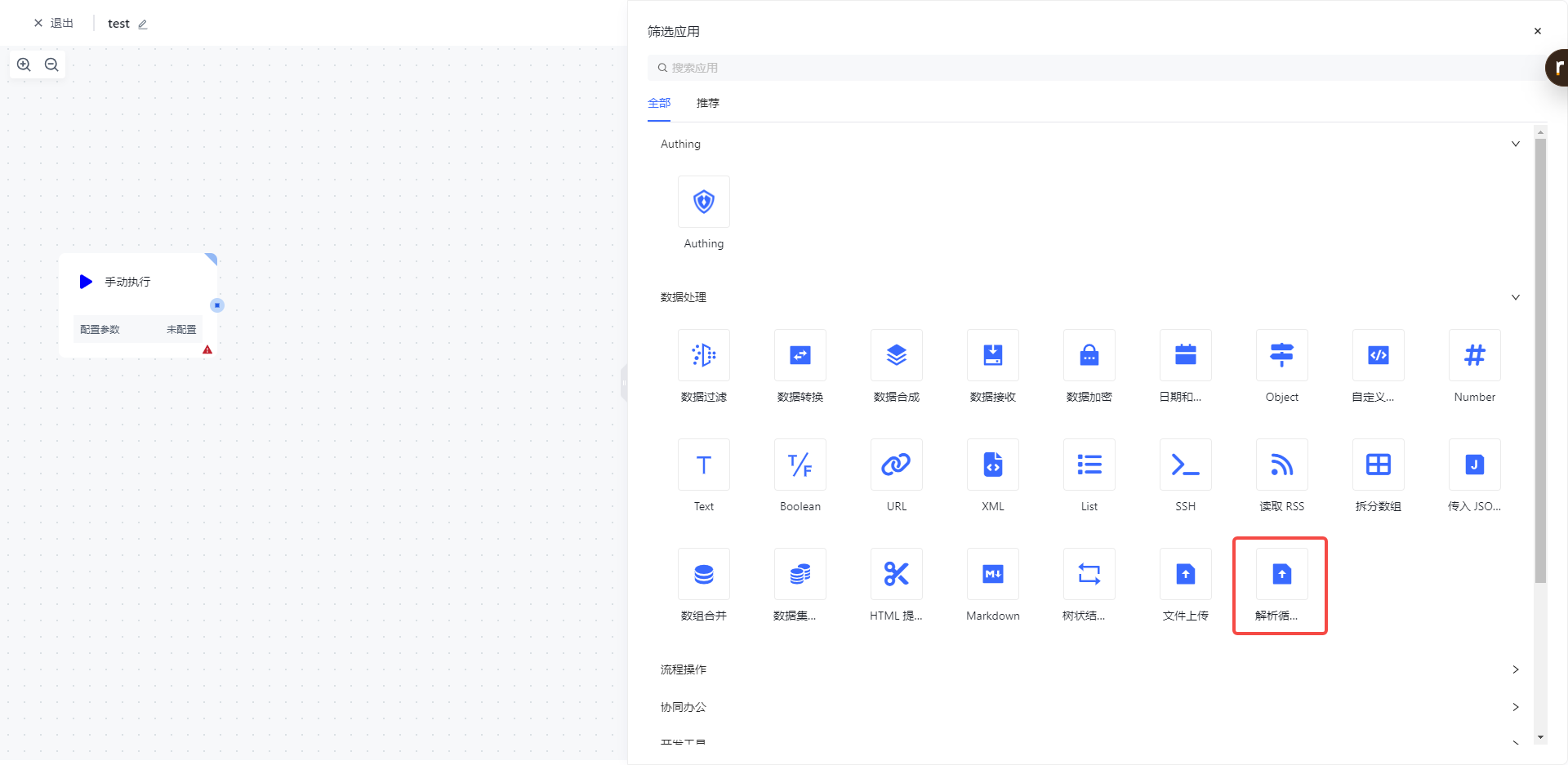Click the zoom in magnifier on canvas
This screenshot has width=1568, height=765.
pos(24,64)
